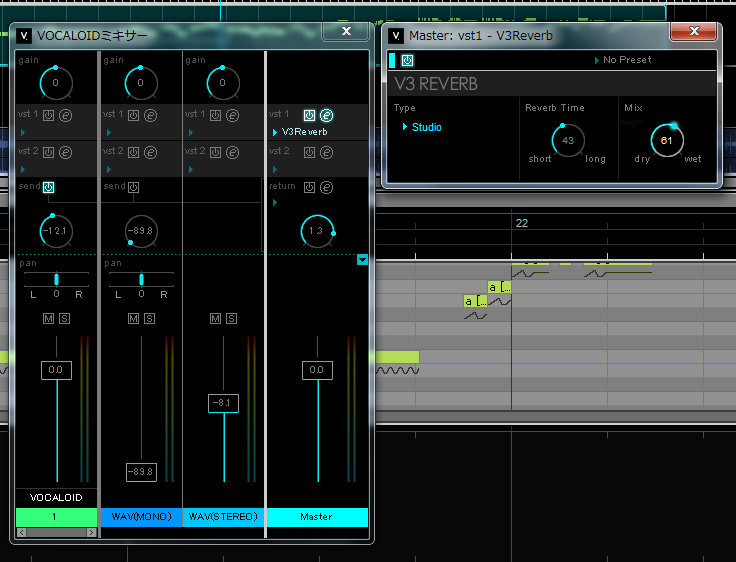Click WAV(MONO) volume fader -89.8
Screen dimensions: 736x562
141,472
